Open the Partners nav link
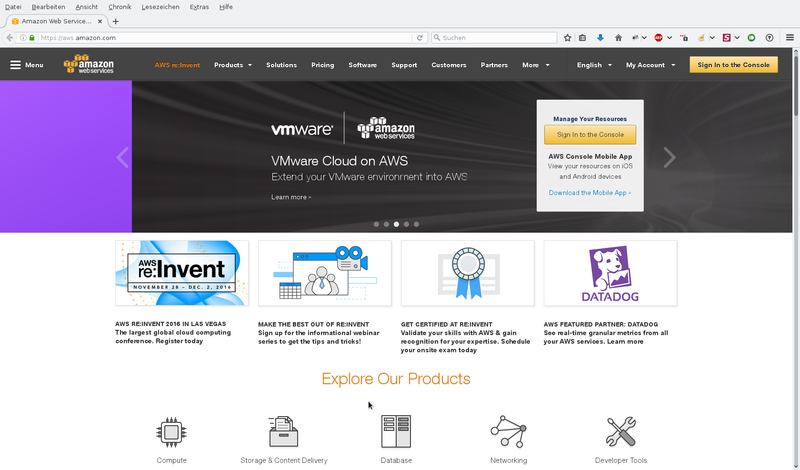The height and width of the screenshot is (470, 800). coord(494,65)
